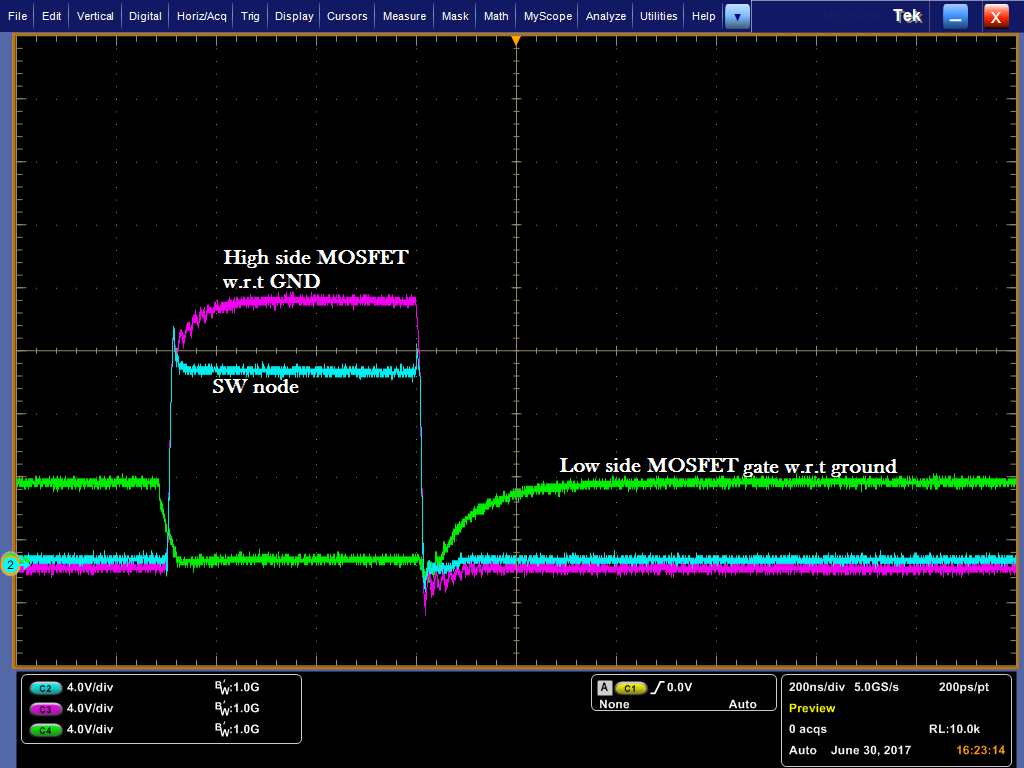Open the Utilities menu
The width and height of the screenshot is (1024, 768).
[x=658, y=16]
